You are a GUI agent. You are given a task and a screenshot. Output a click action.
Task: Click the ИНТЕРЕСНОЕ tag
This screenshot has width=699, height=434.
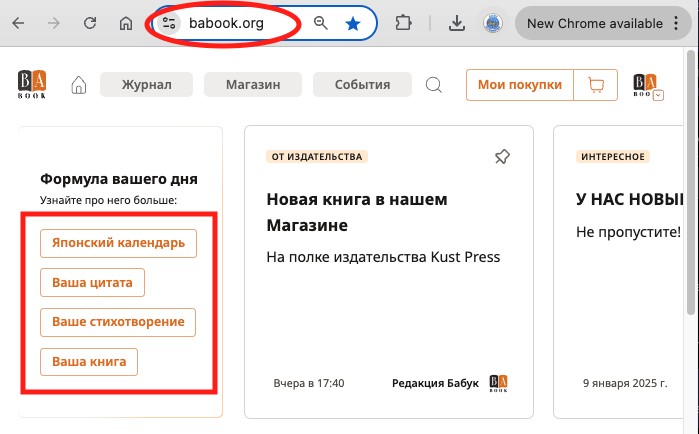point(613,157)
